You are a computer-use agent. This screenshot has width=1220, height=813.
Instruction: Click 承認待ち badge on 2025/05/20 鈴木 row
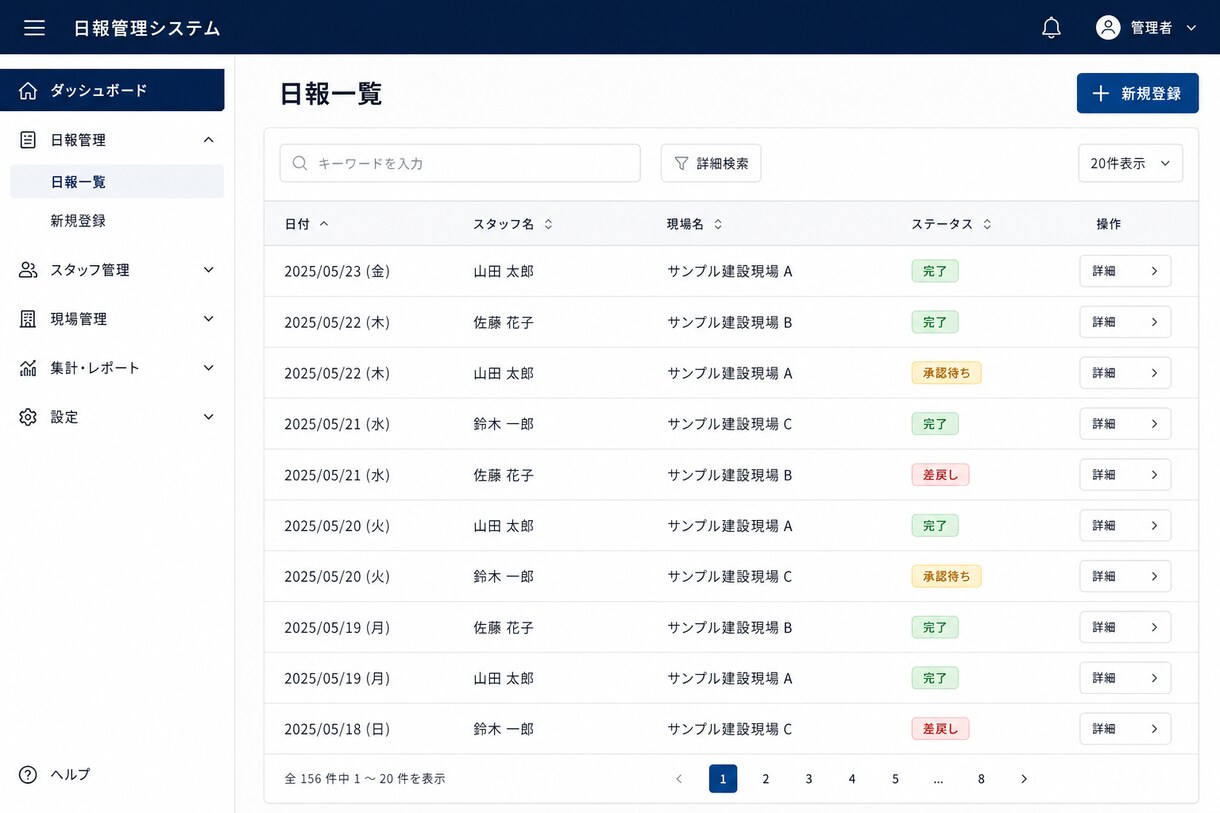(946, 576)
